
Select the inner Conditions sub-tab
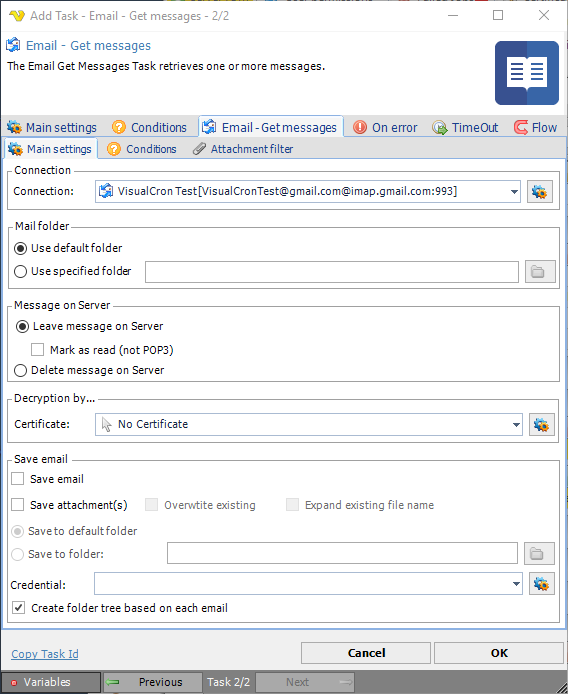pos(142,149)
